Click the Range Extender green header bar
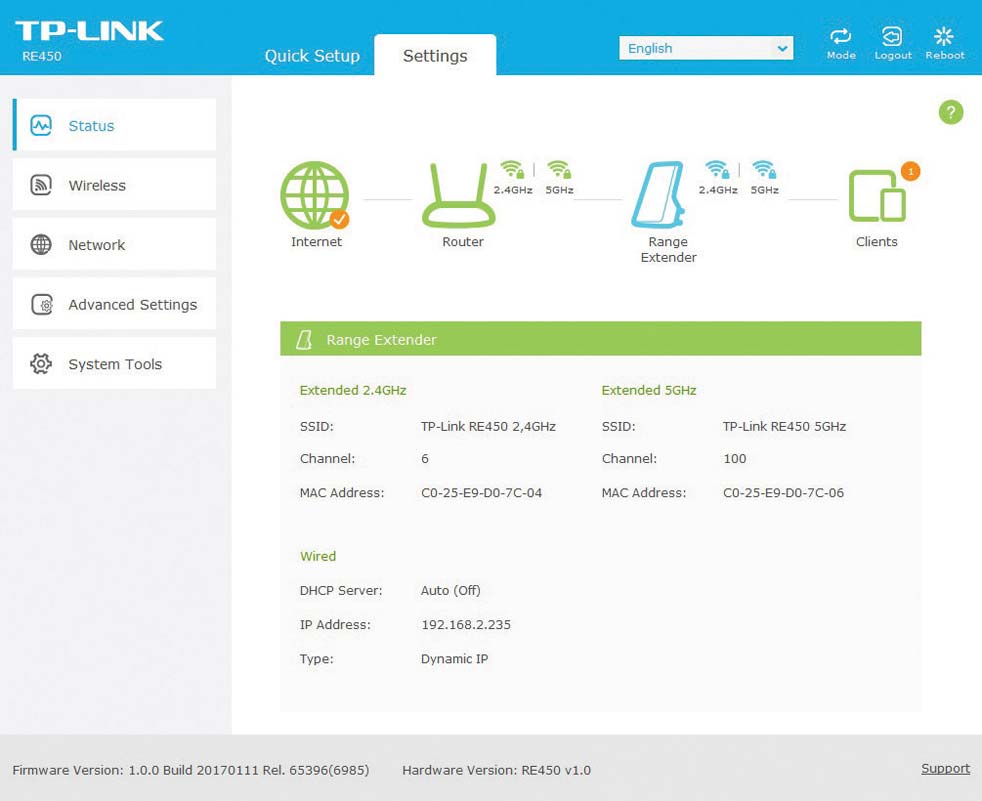 point(601,339)
